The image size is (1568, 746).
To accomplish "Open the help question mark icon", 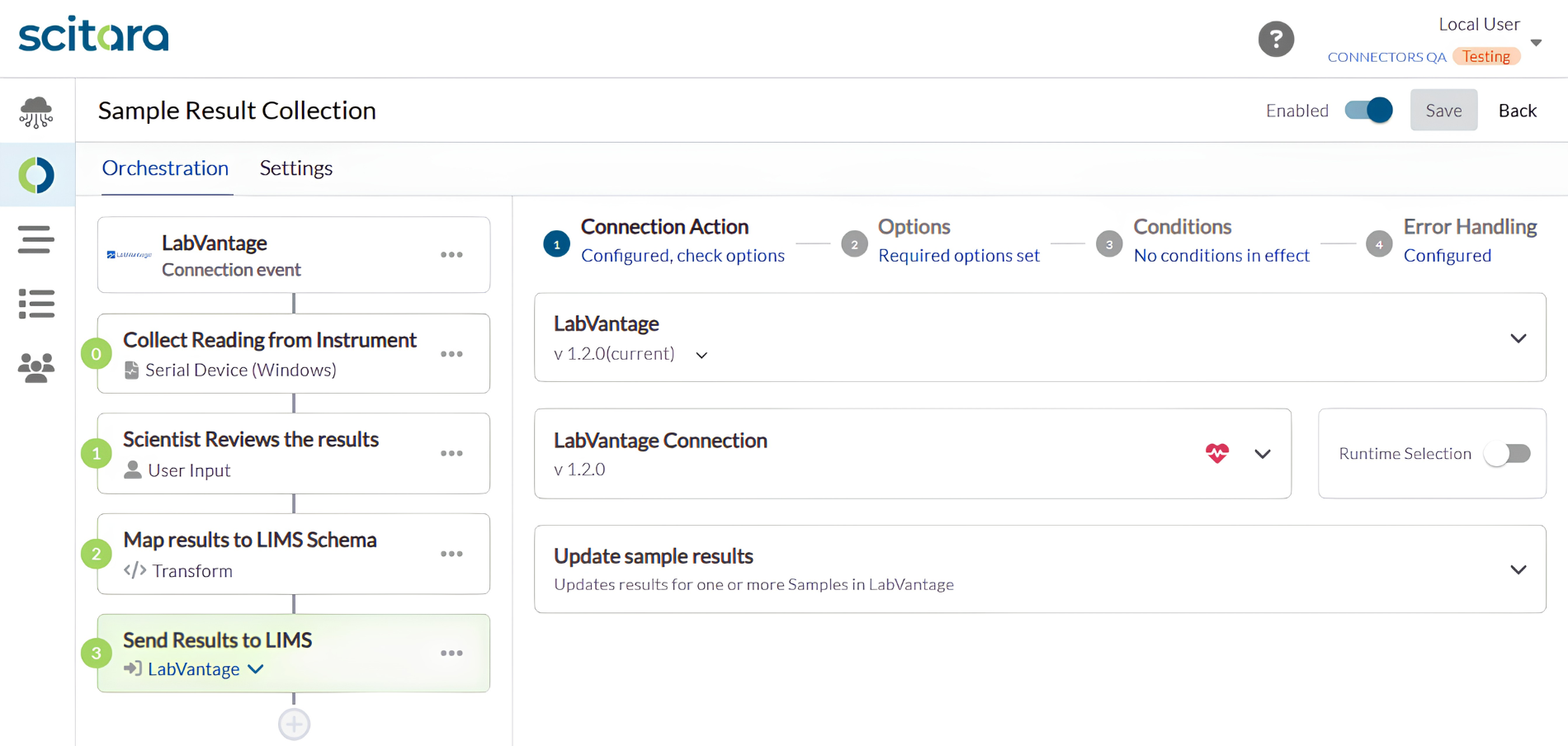I will (x=1276, y=39).
